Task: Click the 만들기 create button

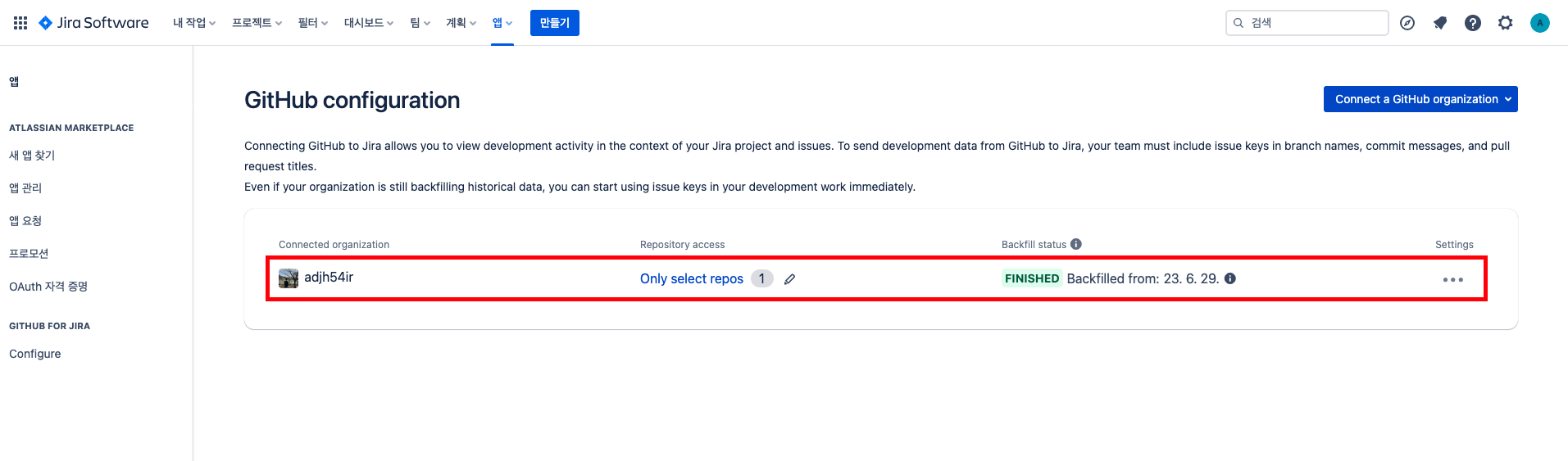Action: coord(555,23)
